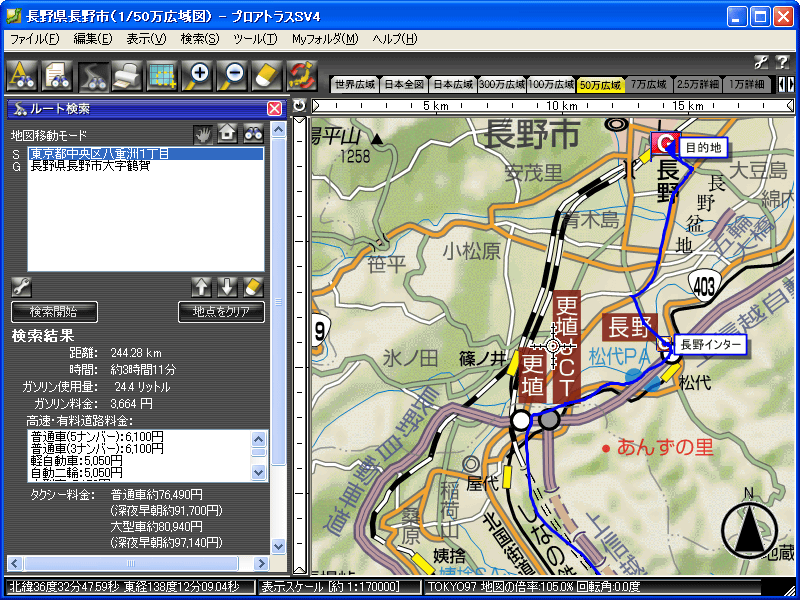Click the route panel vertical scrollbar thumb
This screenshot has height=600, width=800.
pyautogui.click(x=278, y=302)
